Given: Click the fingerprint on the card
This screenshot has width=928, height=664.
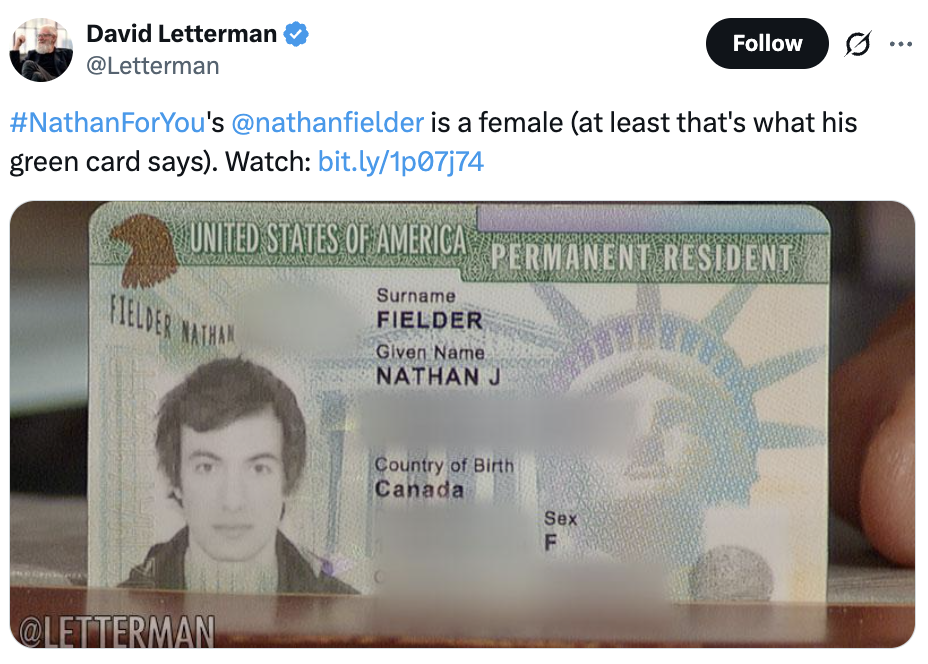Looking at the screenshot, I should [730, 574].
